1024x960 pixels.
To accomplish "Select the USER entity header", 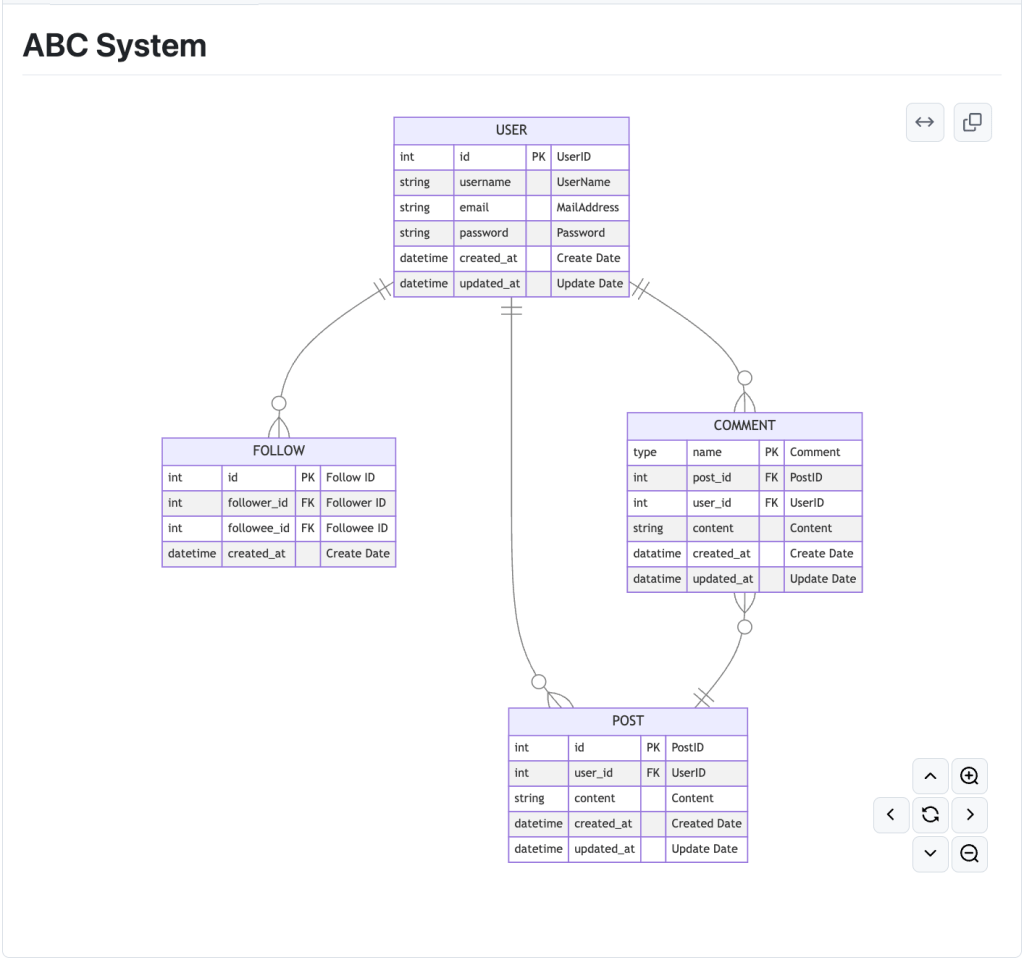I will [x=511, y=130].
